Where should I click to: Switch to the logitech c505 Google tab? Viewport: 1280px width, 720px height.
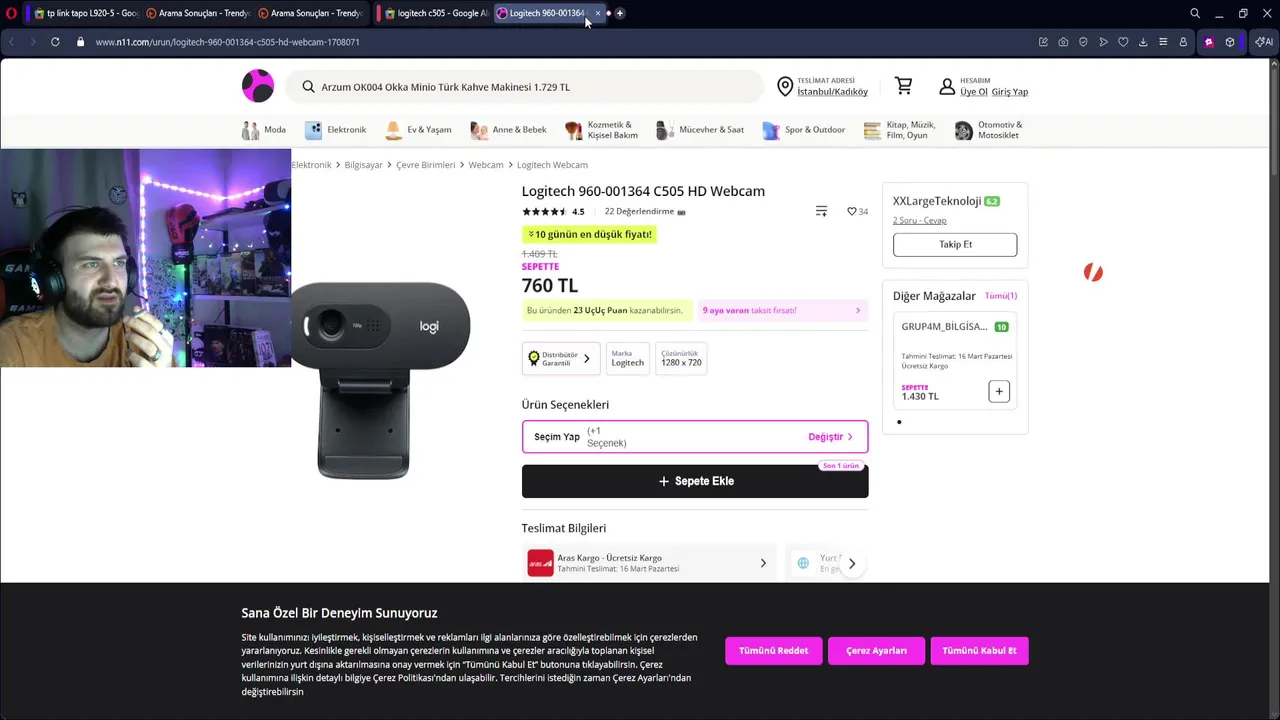pos(436,13)
